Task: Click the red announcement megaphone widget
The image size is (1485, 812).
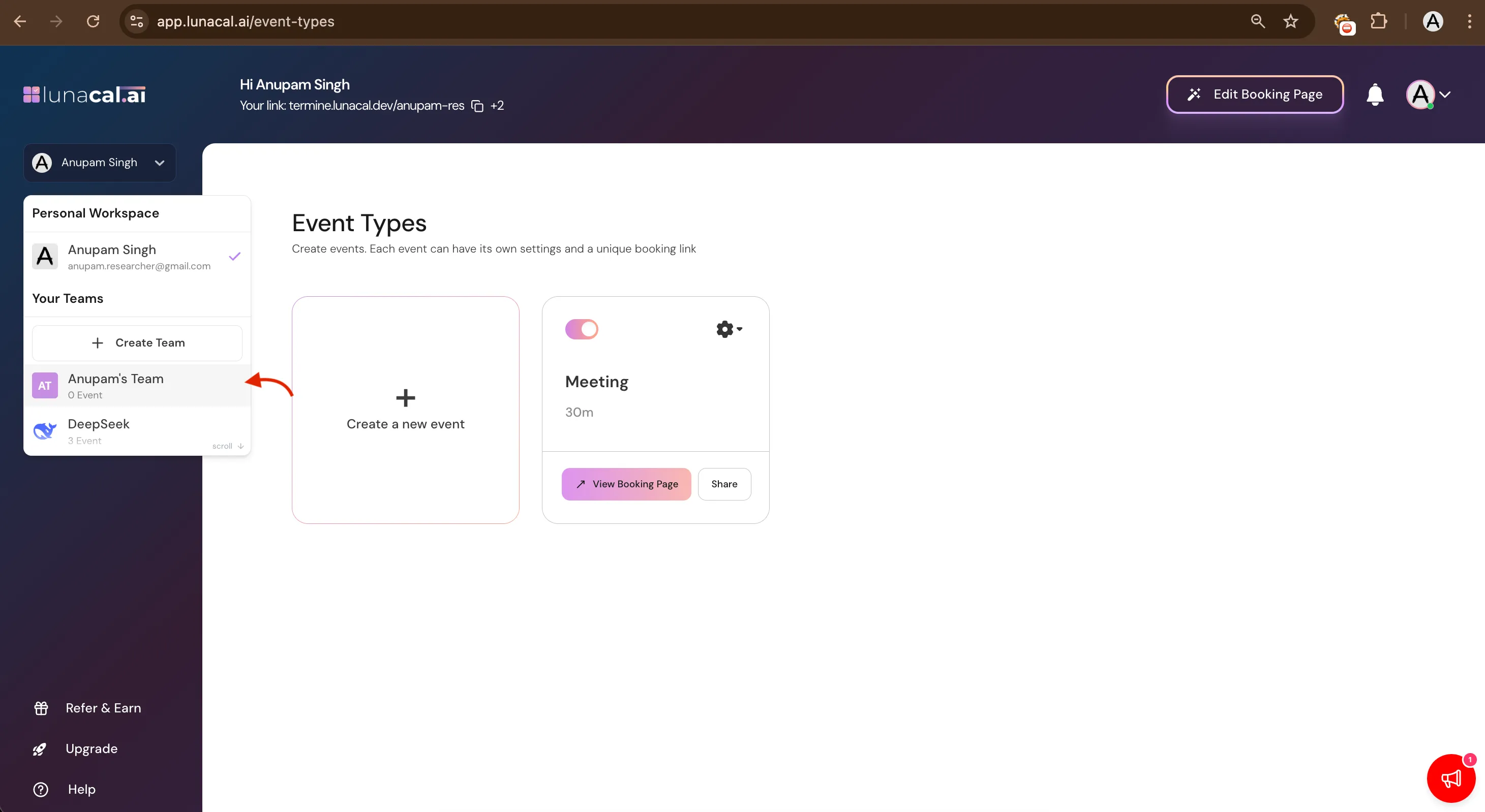Action: coord(1451,778)
